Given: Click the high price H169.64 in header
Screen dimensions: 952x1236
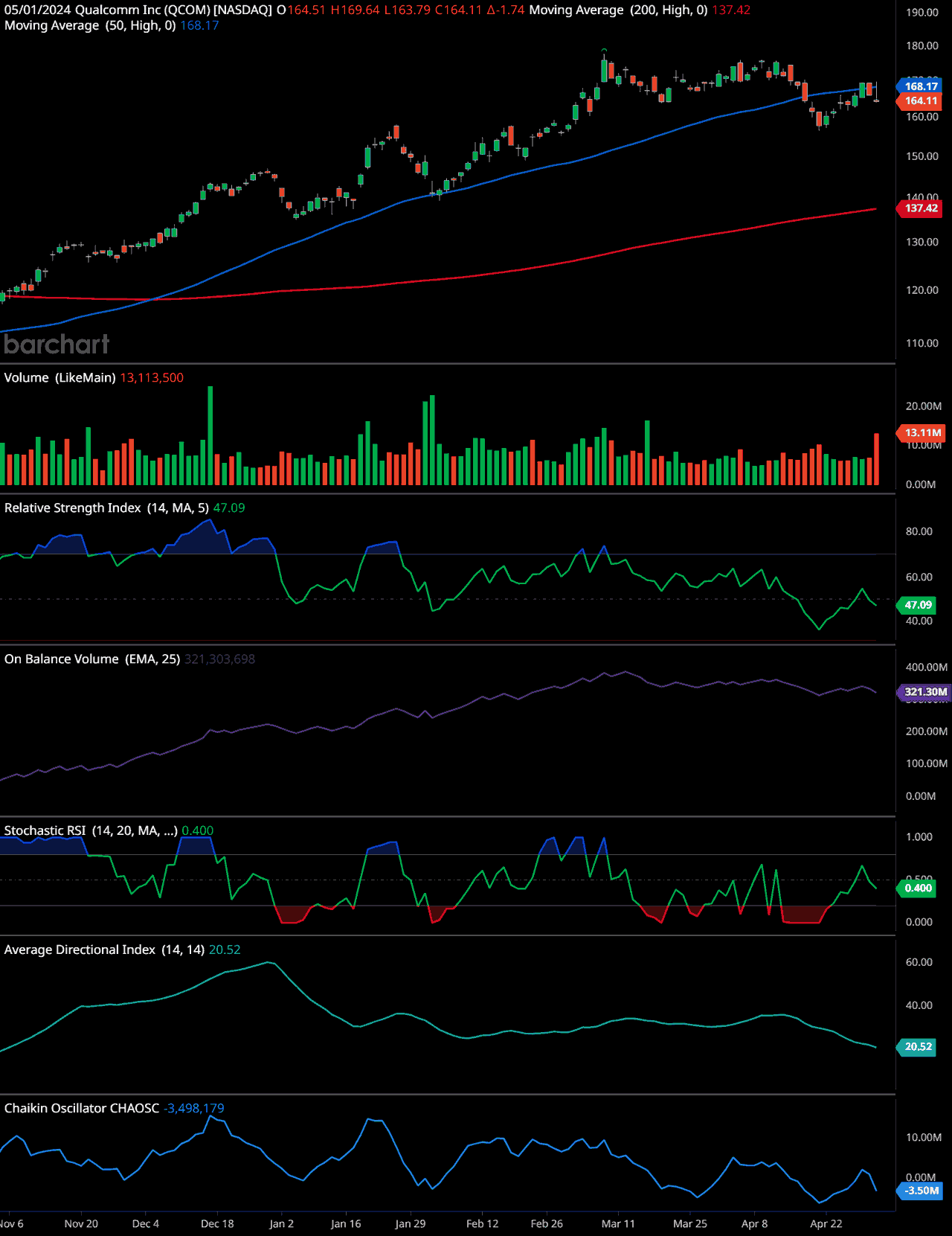Looking at the screenshot, I should tap(355, 10).
